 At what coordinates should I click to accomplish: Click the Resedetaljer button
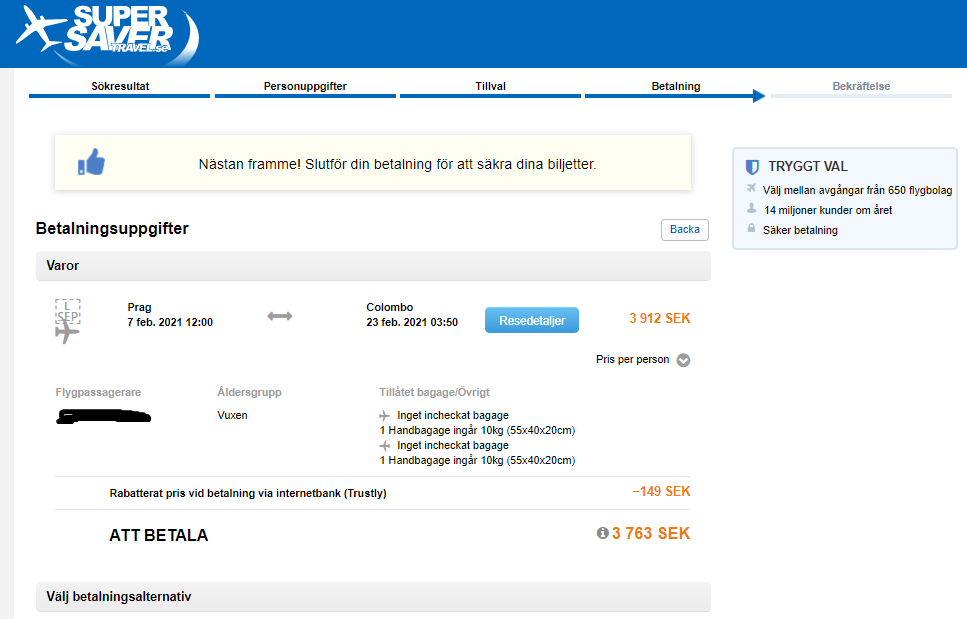(532, 320)
